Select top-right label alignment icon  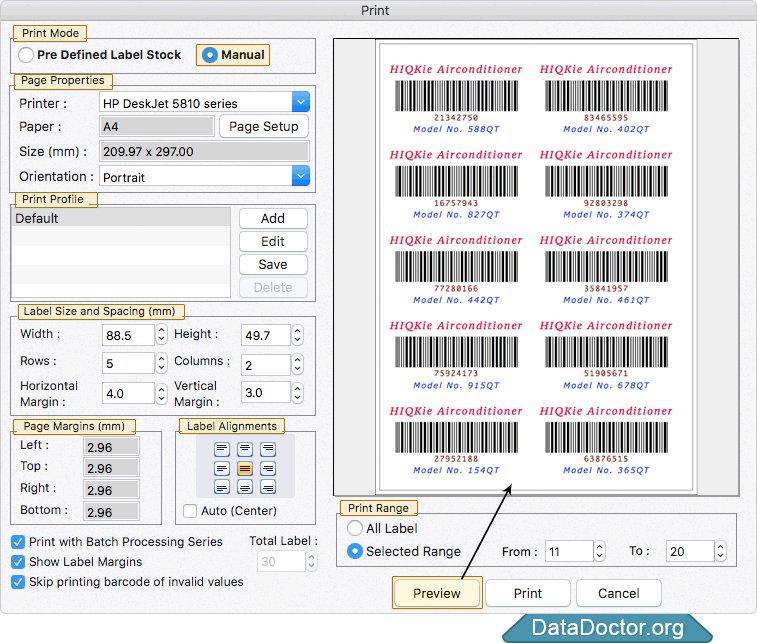[x=268, y=449]
